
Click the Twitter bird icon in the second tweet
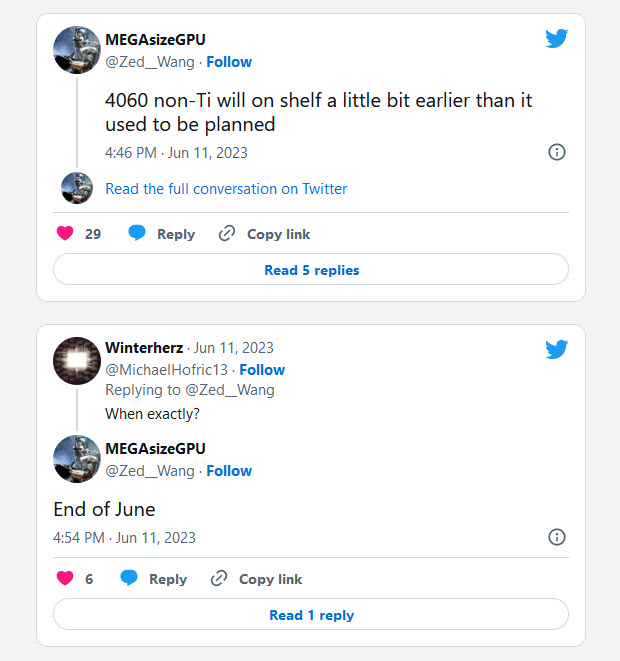click(557, 349)
